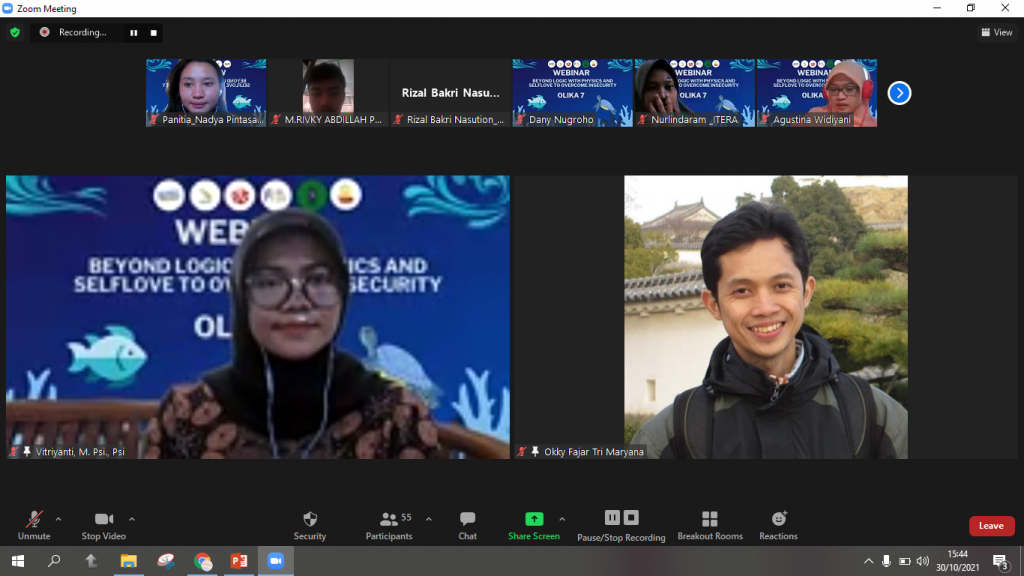Click the red Leave button
This screenshot has height=576, width=1024.
coord(991,526)
